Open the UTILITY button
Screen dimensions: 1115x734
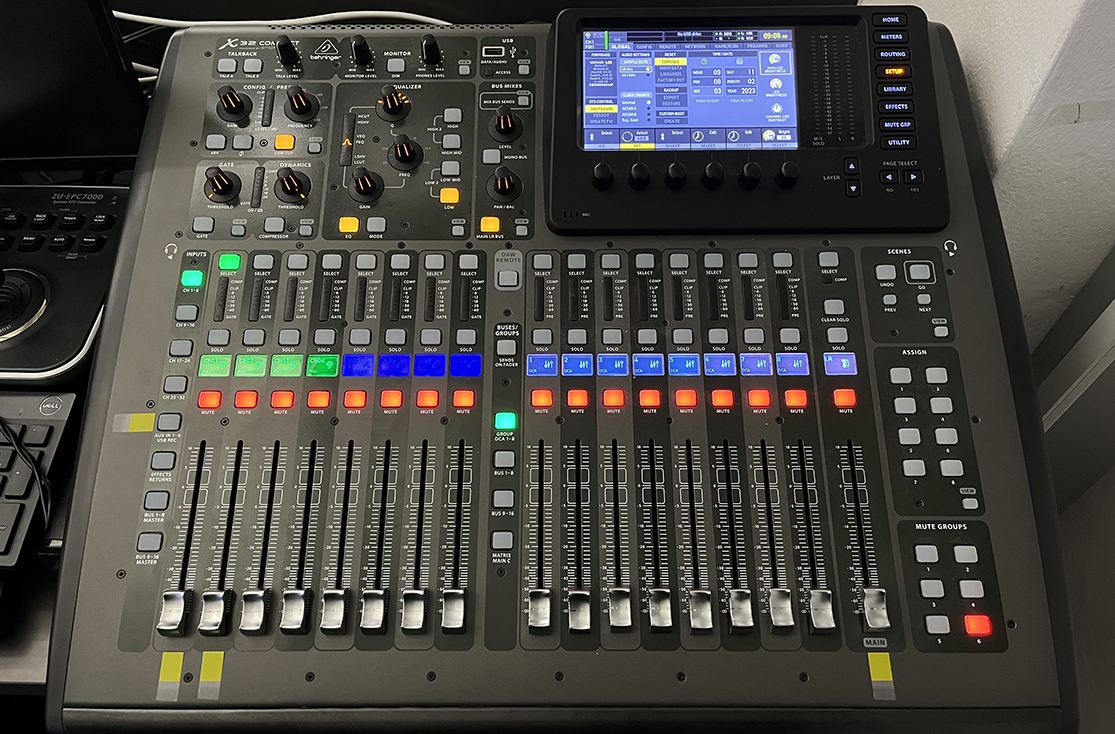tap(899, 142)
